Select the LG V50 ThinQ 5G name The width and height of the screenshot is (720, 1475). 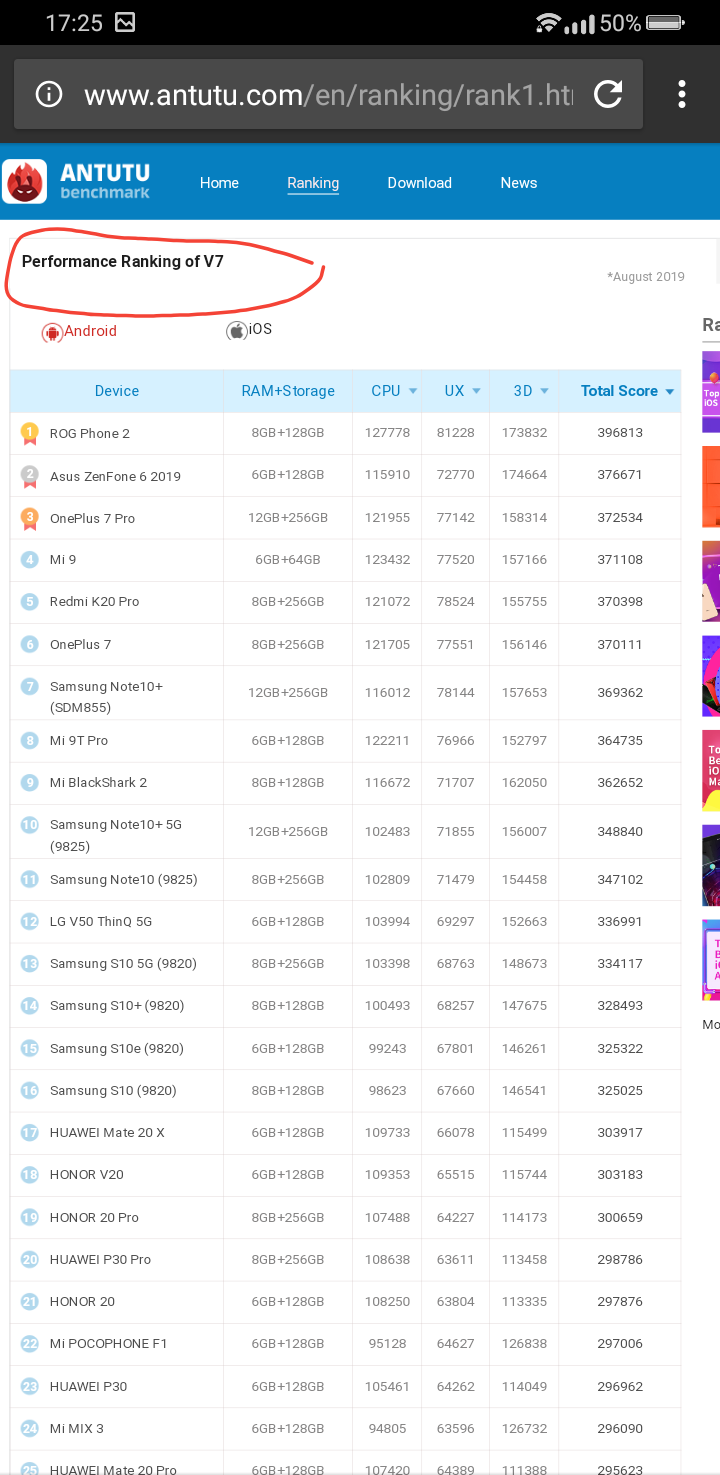pyautogui.click(x=101, y=921)
